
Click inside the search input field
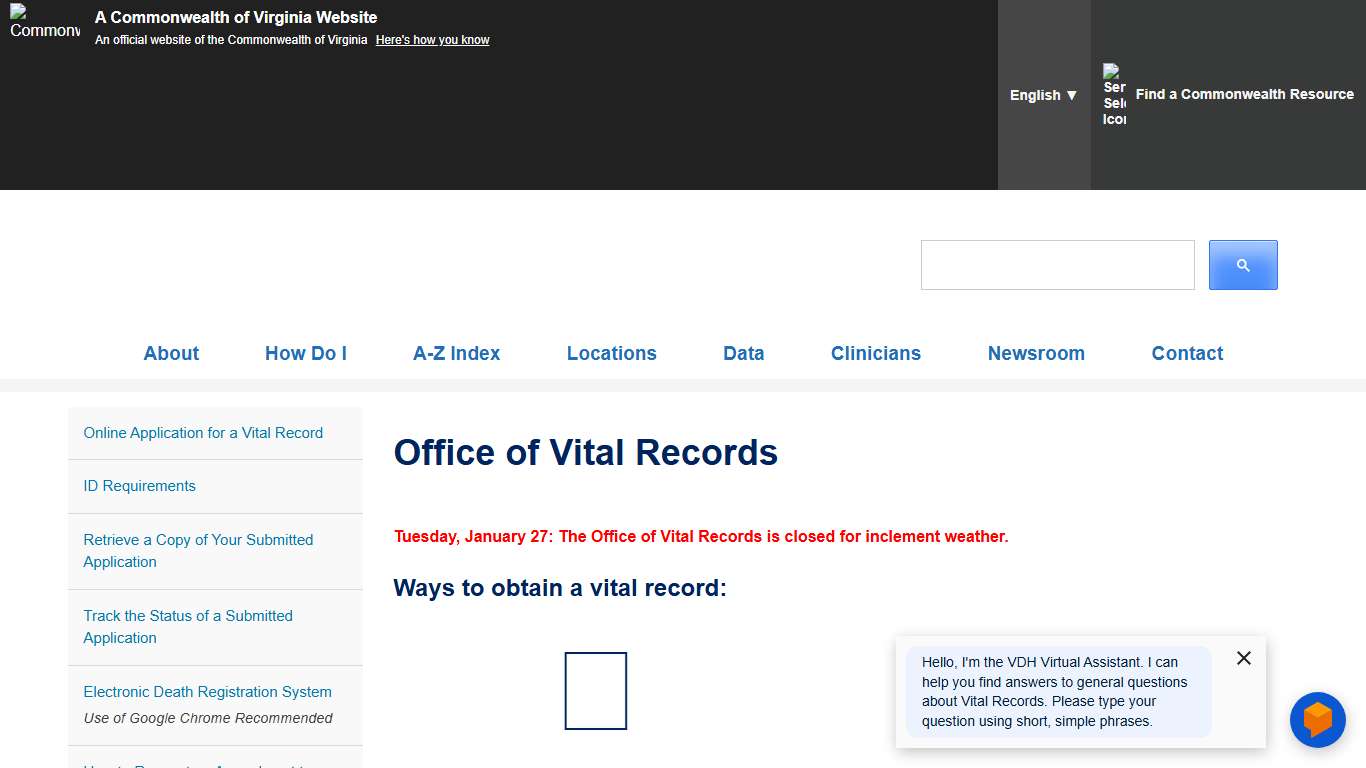click(1057, 264)
